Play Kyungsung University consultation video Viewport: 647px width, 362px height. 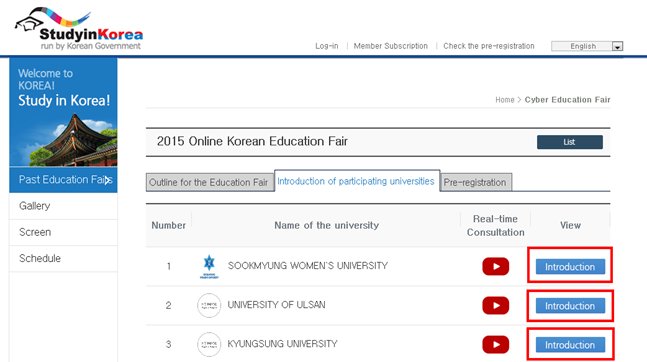point(495,345)
